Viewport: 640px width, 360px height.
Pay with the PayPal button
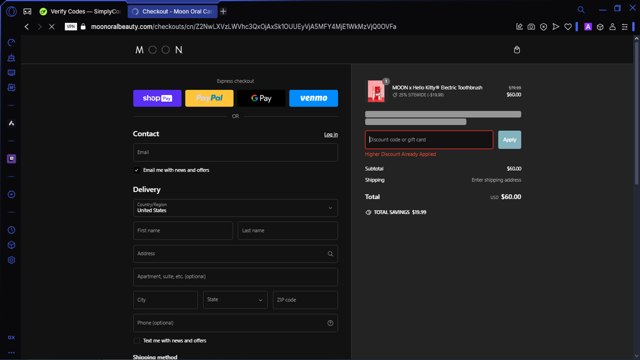(x=209, y=98)
